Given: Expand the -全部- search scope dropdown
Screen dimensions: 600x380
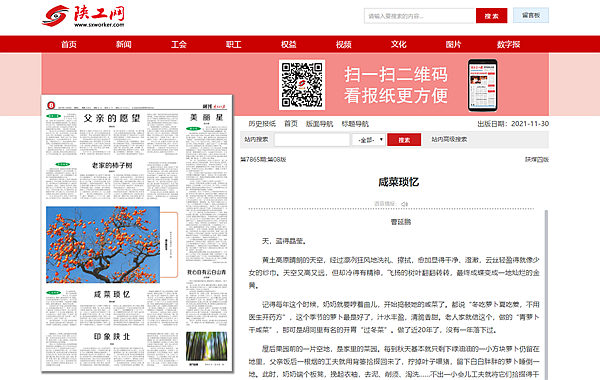Looking at the screenshot, I should [369, 140].
